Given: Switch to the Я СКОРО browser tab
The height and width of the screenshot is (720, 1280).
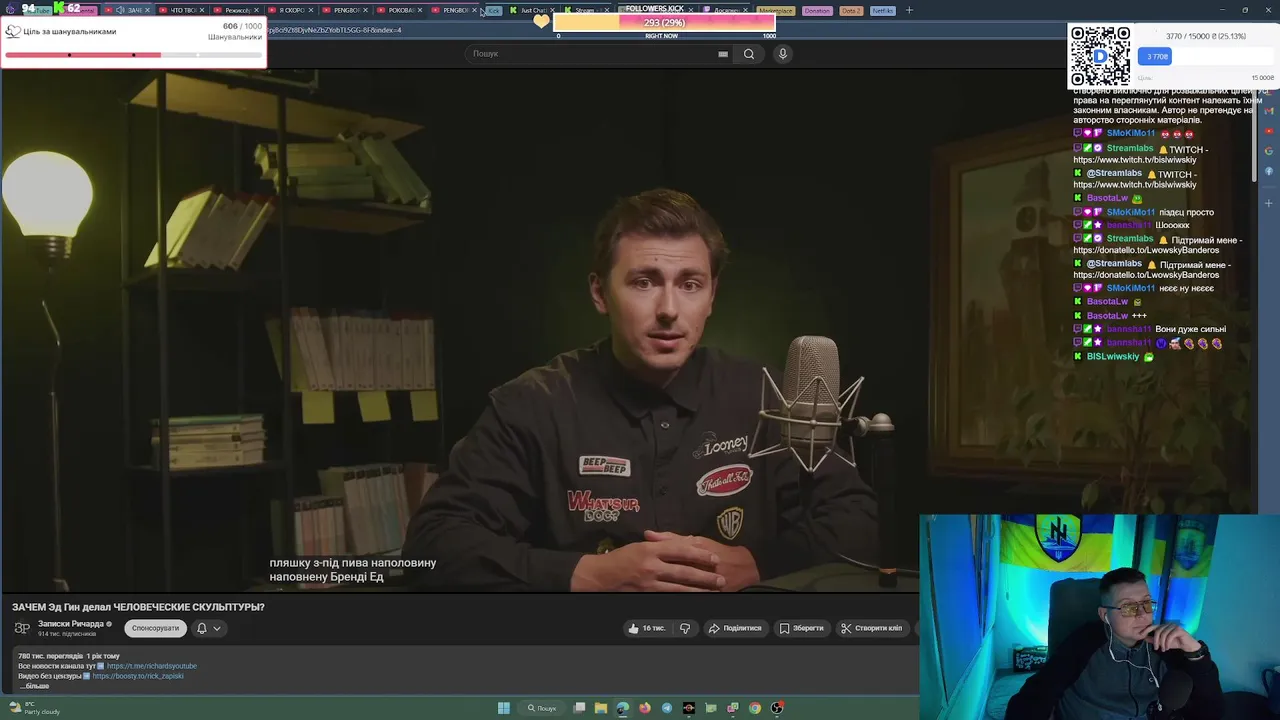Looking at the screenshot, I should click(291, 10).
